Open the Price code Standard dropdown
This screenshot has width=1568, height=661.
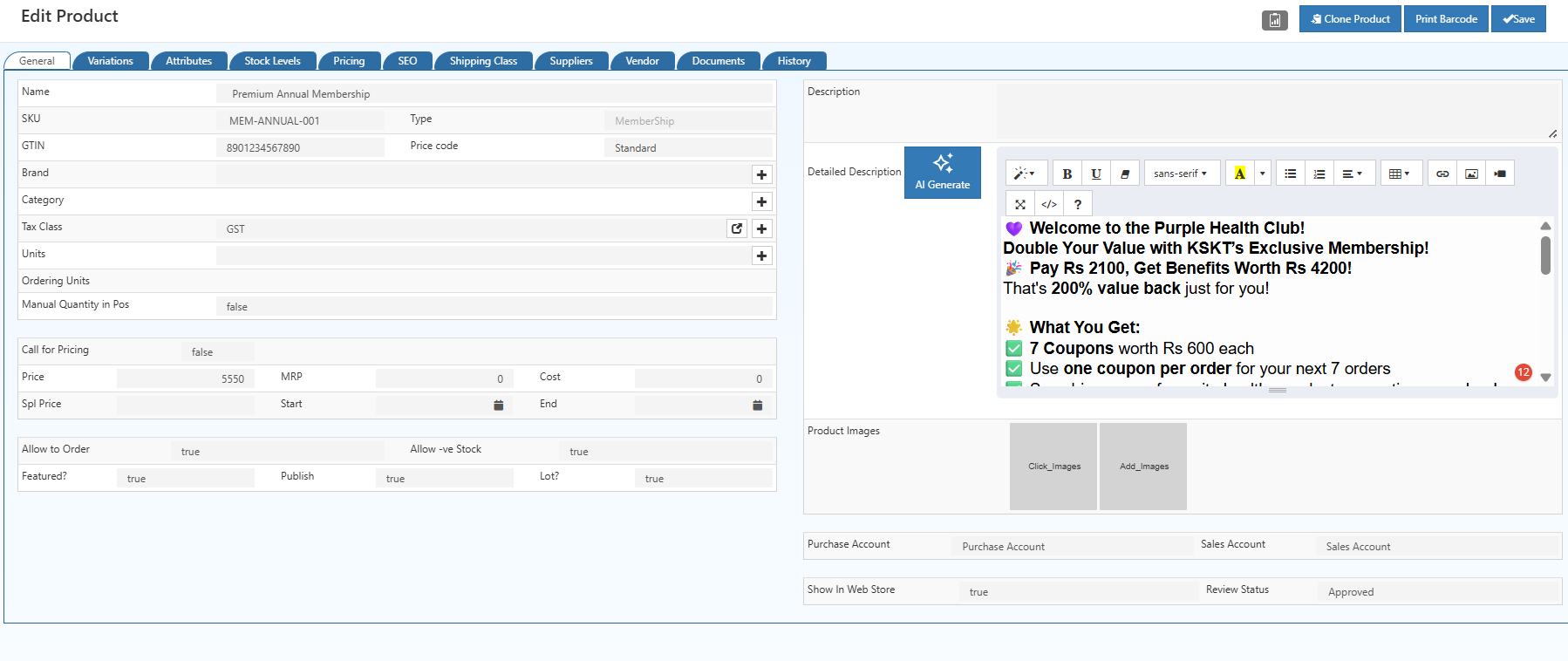click(x=687, y=147)
